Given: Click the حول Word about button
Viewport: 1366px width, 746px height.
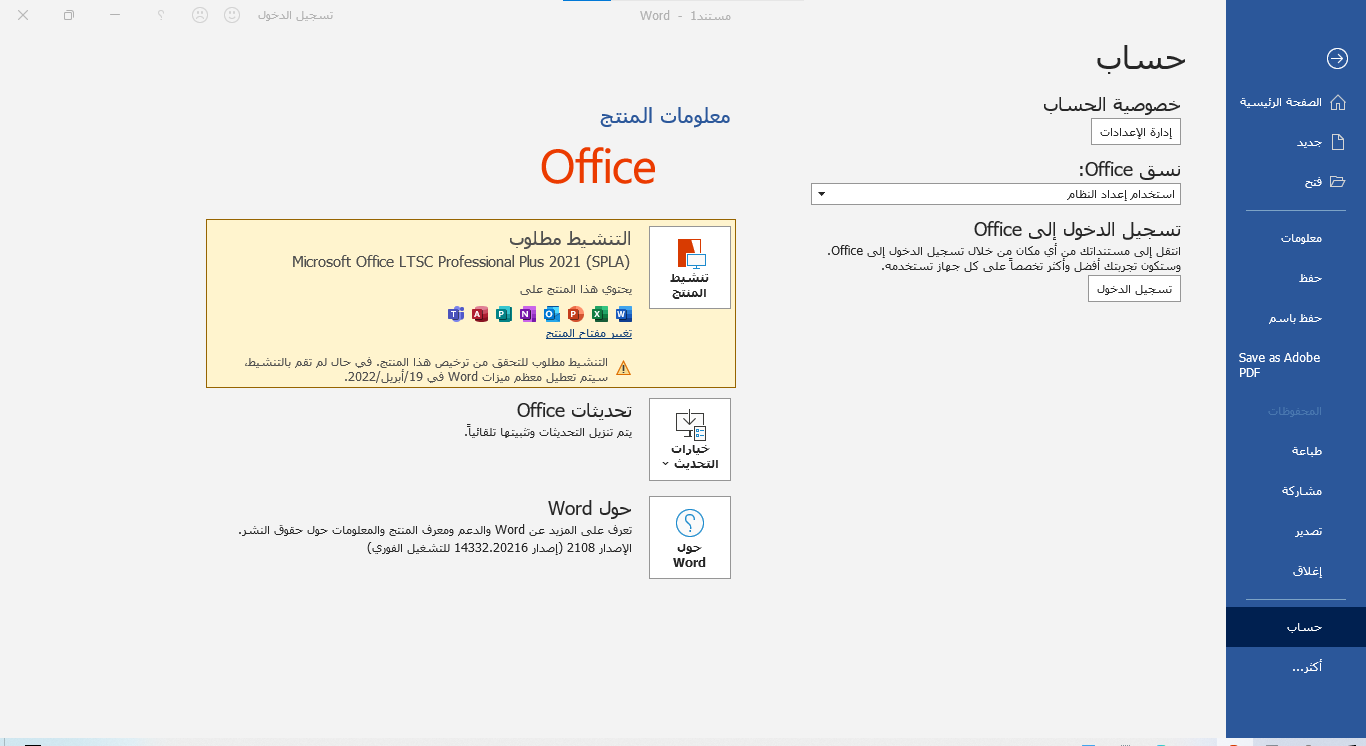Looking at the screenshot, I should click(x=690, y=537).
